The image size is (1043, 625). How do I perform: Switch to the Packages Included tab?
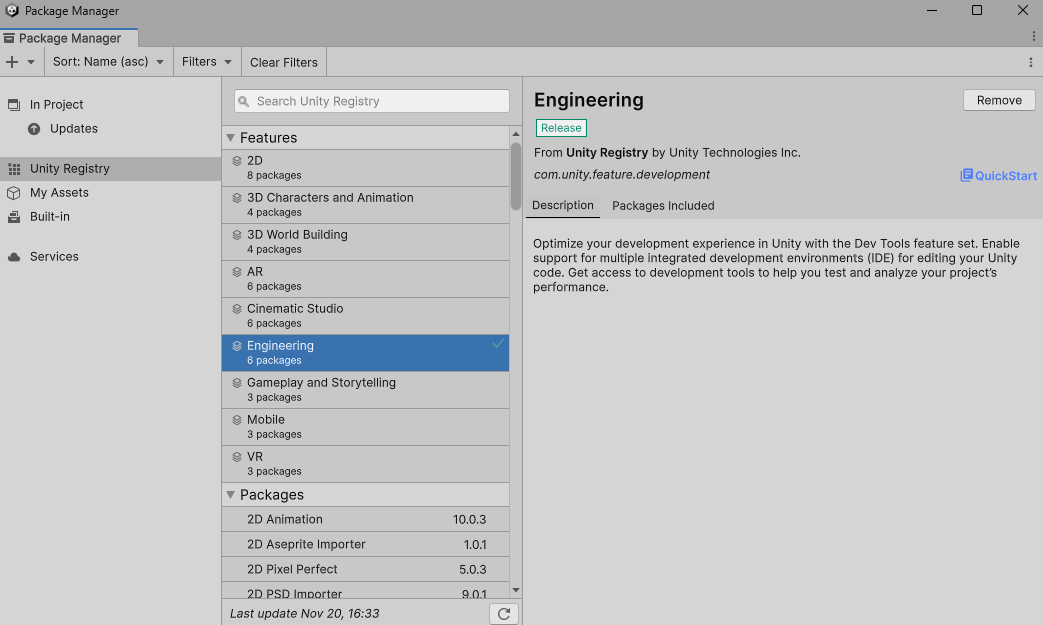click(663, 206)
